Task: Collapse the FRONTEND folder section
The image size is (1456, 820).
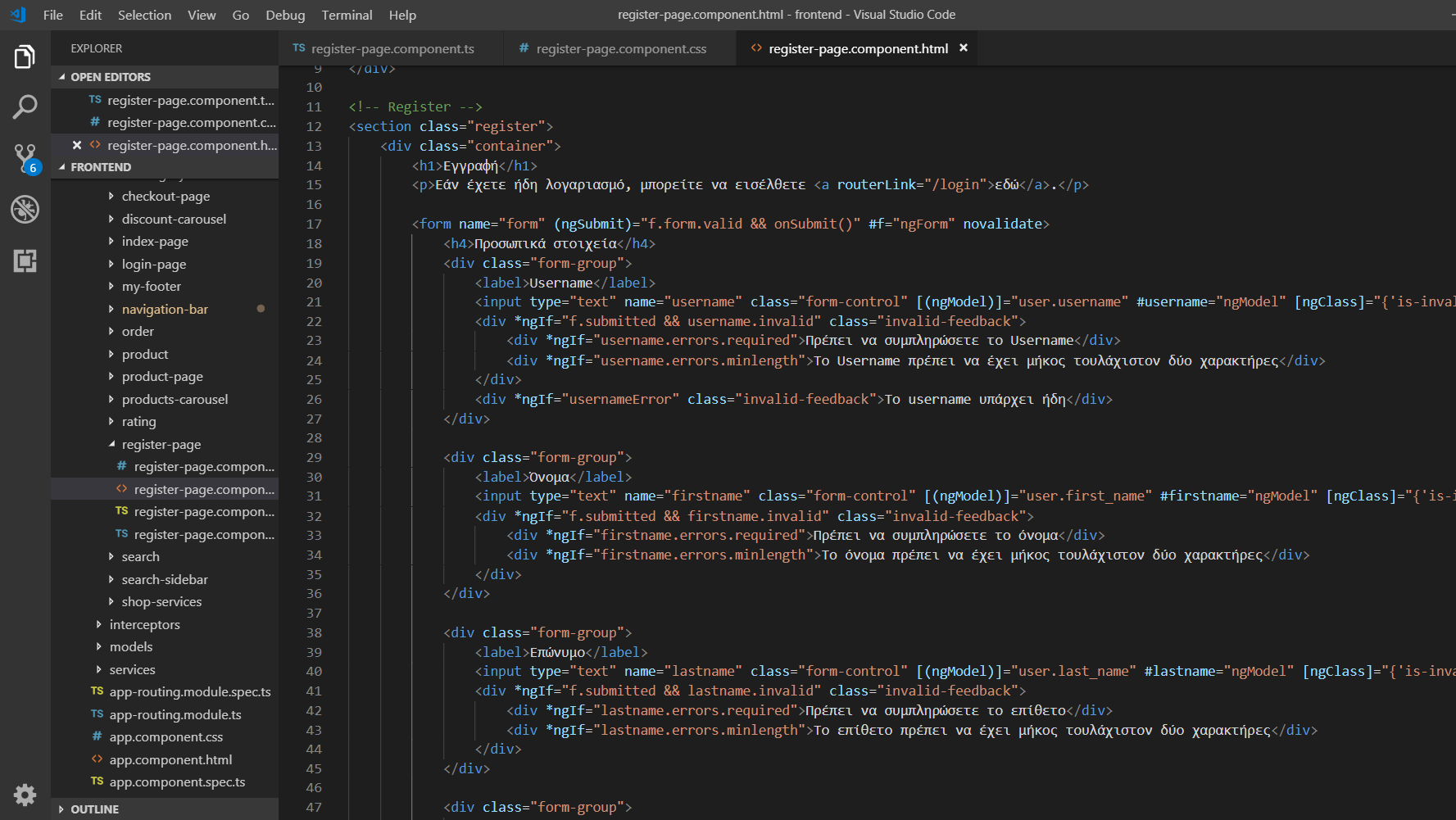Action: pyautogui.click(x=164, y=167)
